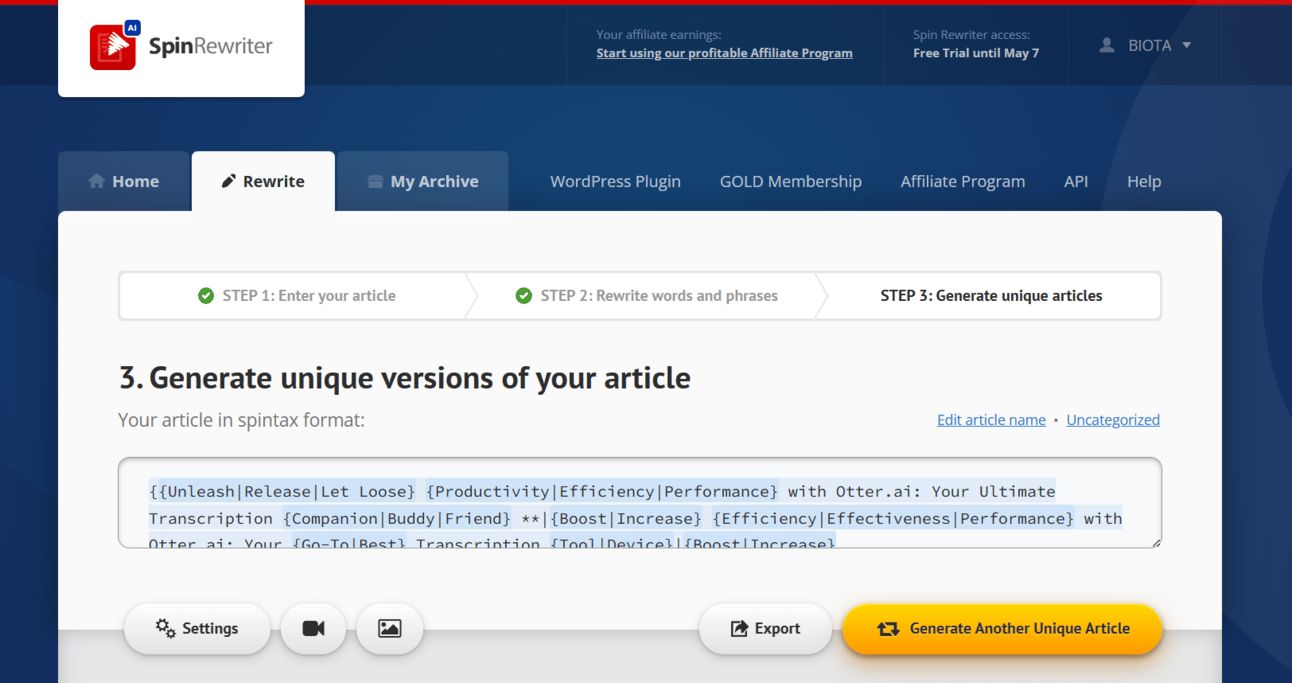1292x683 pixels.
Task: Go back to STEP 1: Enter your article
Action: coord(297,296)
